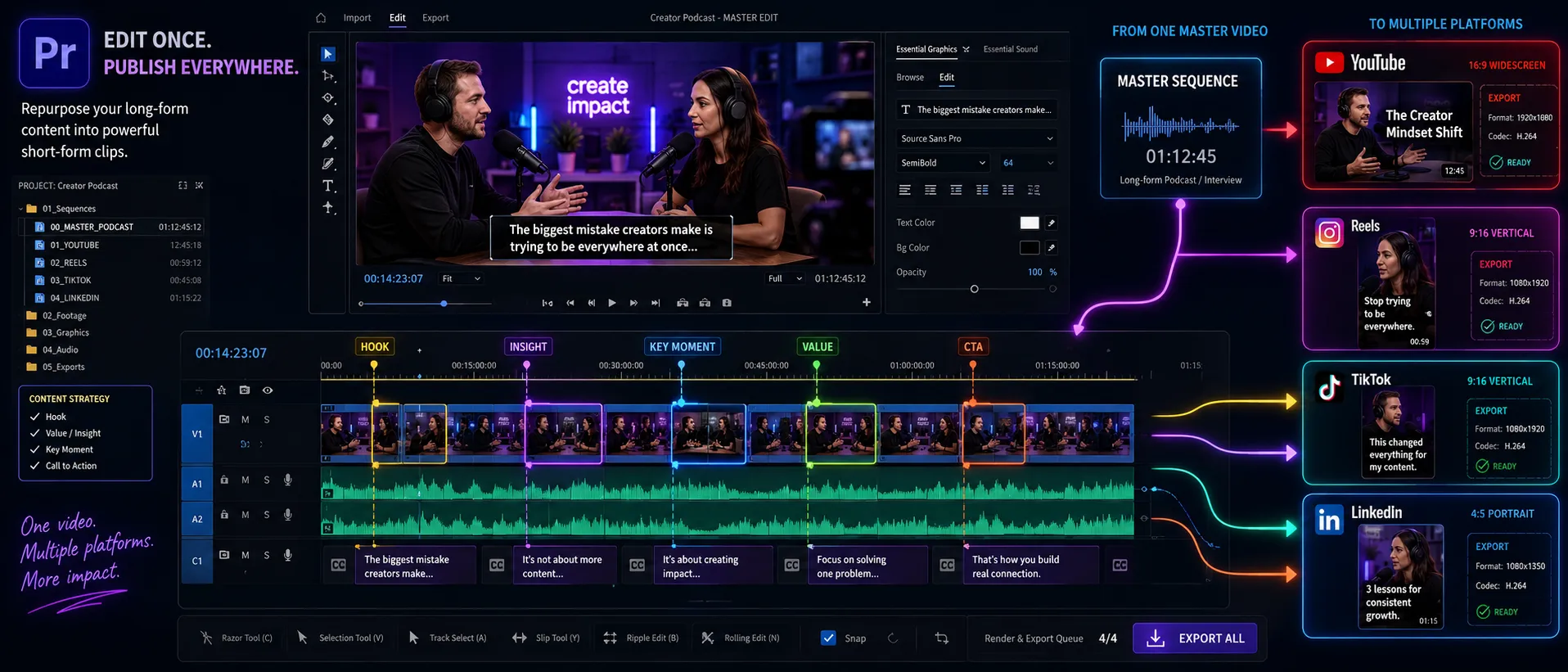Activate the Rolling Edit (N) tool
Screen dimensions: 1568x672
click(x=741, y=638)
